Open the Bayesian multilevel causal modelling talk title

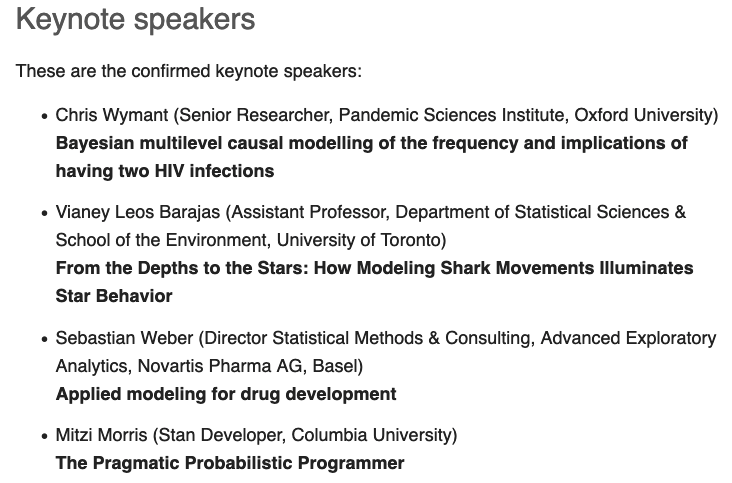click(371, 143)
